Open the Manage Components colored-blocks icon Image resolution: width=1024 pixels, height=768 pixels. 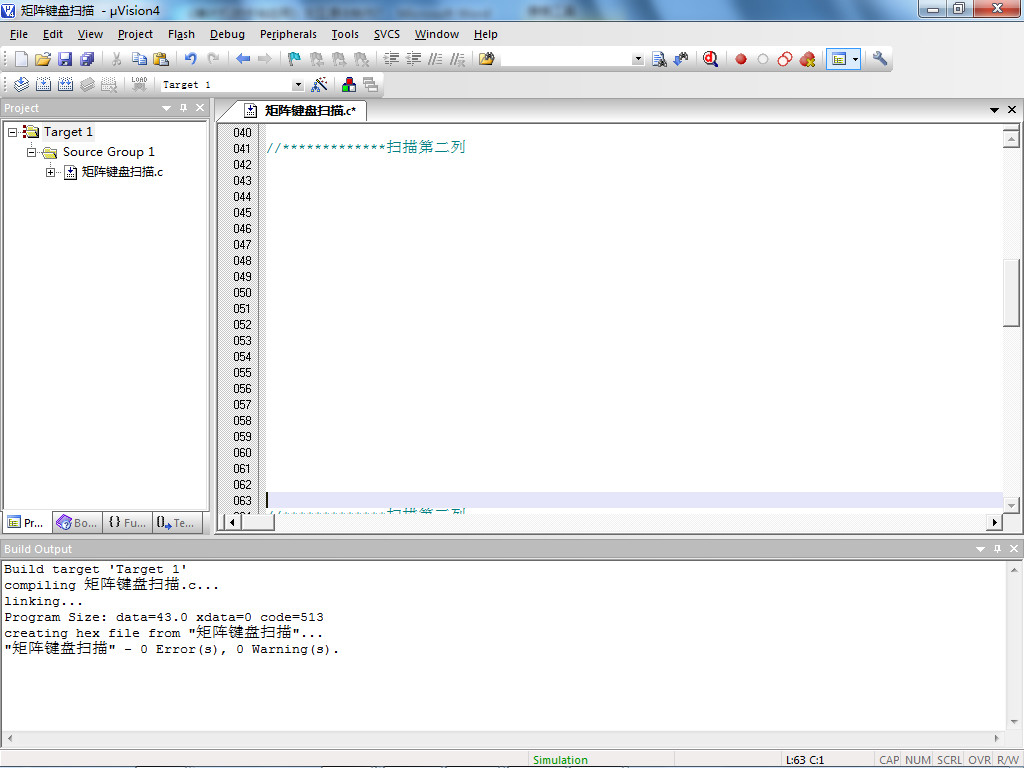click(349, 84)
